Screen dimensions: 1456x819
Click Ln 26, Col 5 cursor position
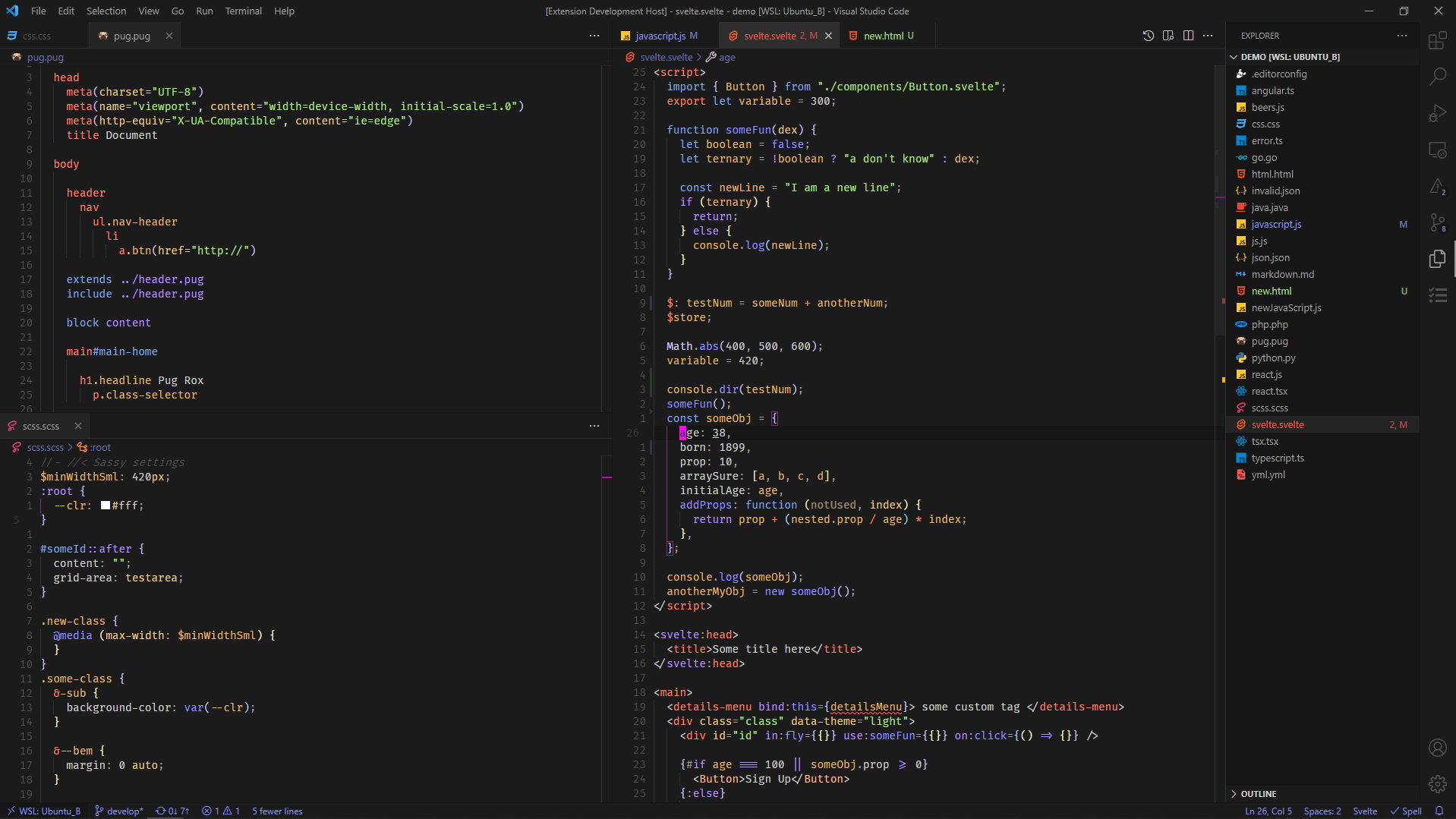[x=1268, y=811]
